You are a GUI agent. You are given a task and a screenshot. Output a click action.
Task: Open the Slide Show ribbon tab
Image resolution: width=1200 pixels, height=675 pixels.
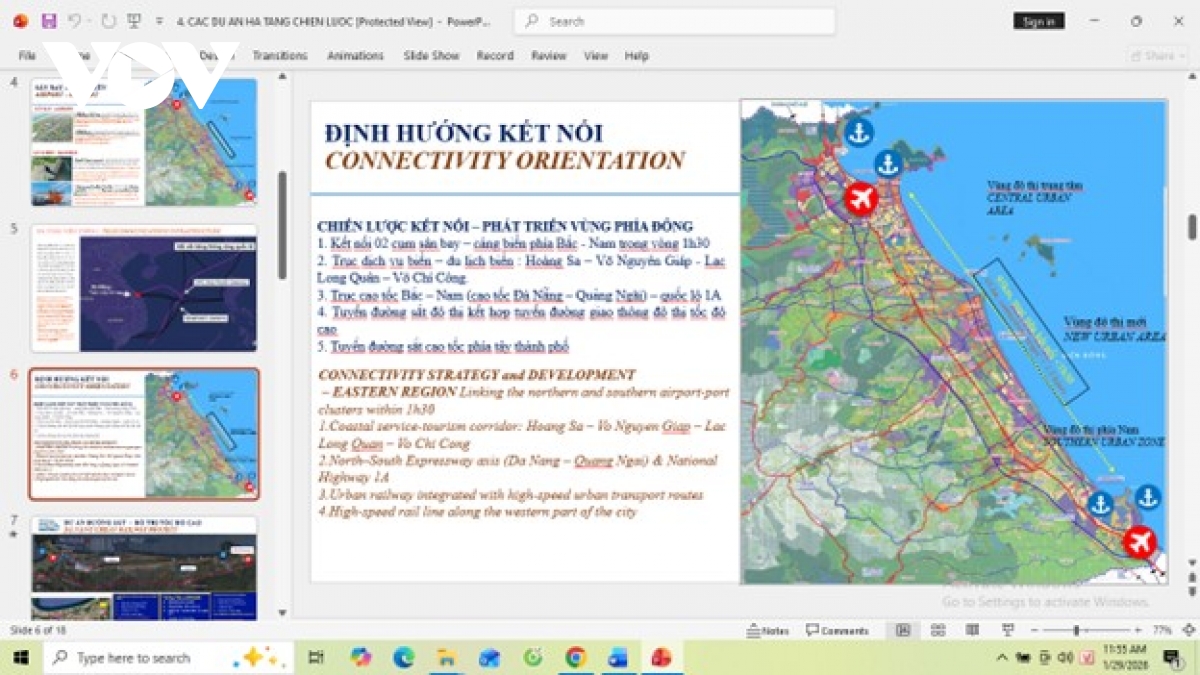point(431,56)
